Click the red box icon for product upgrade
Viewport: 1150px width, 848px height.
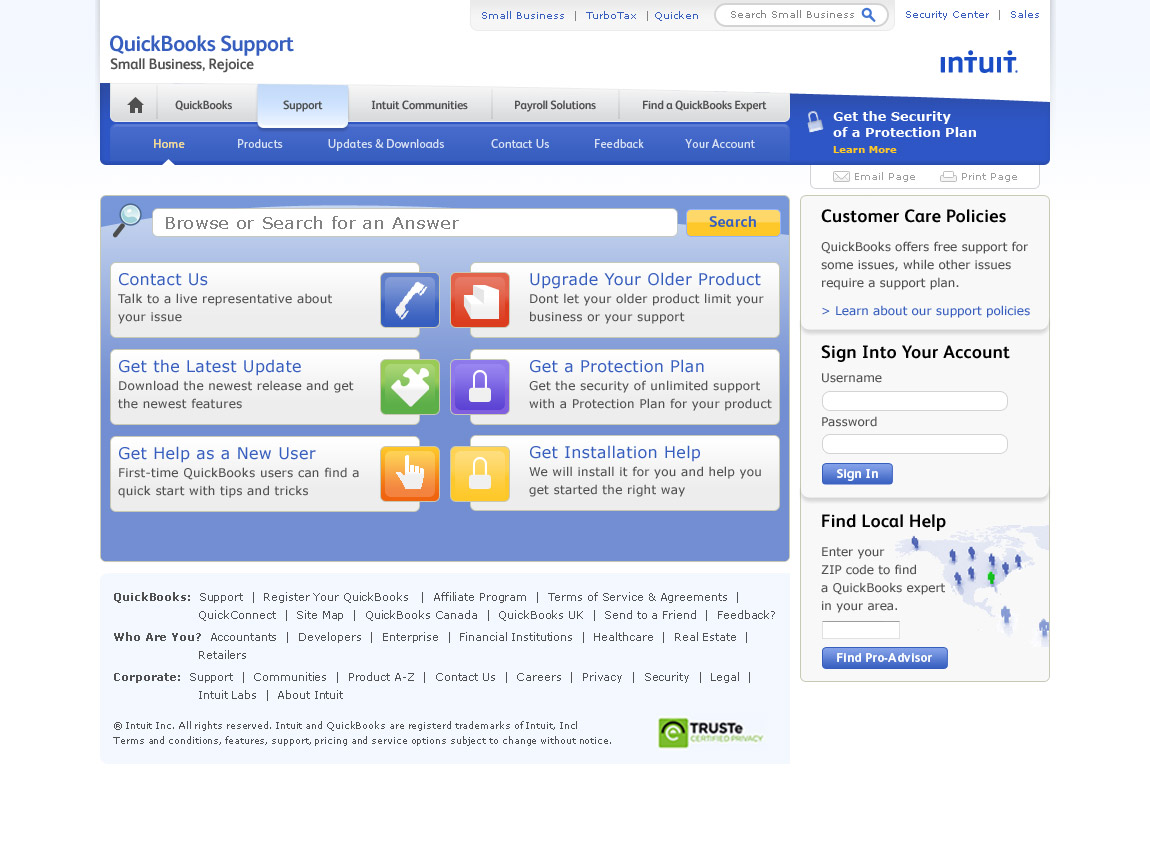(480, 300)
